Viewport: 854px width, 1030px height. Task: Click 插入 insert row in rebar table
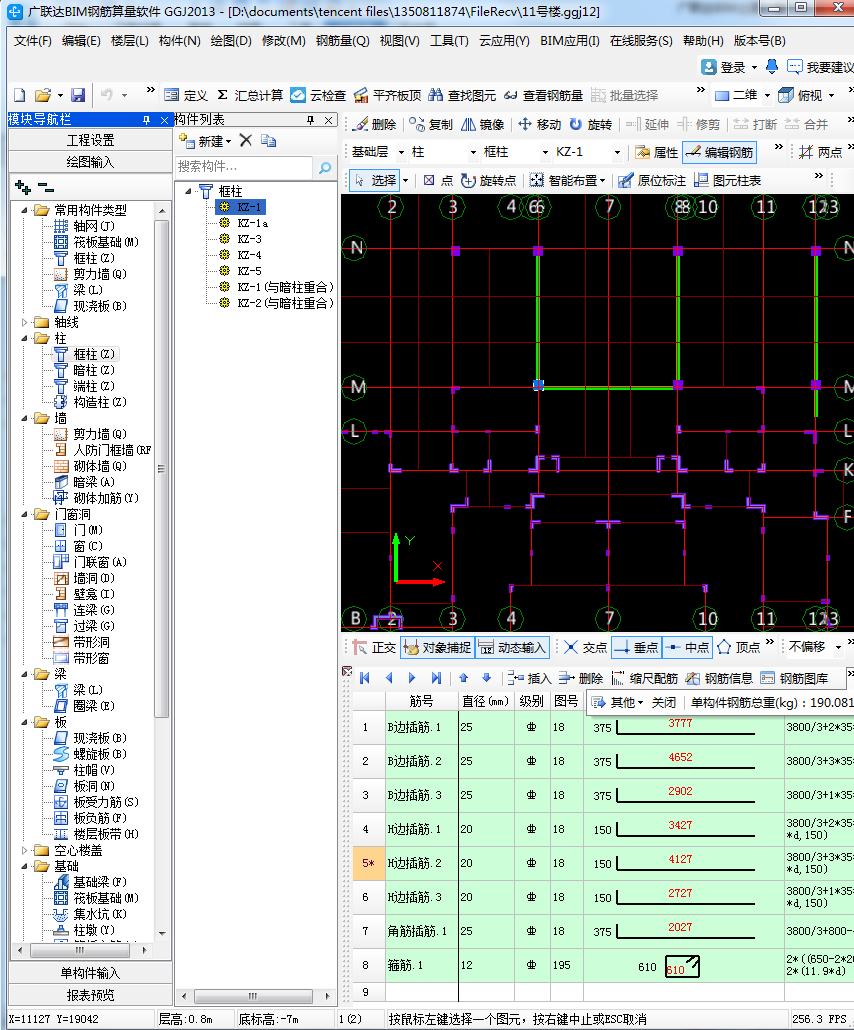pos(529,678)
